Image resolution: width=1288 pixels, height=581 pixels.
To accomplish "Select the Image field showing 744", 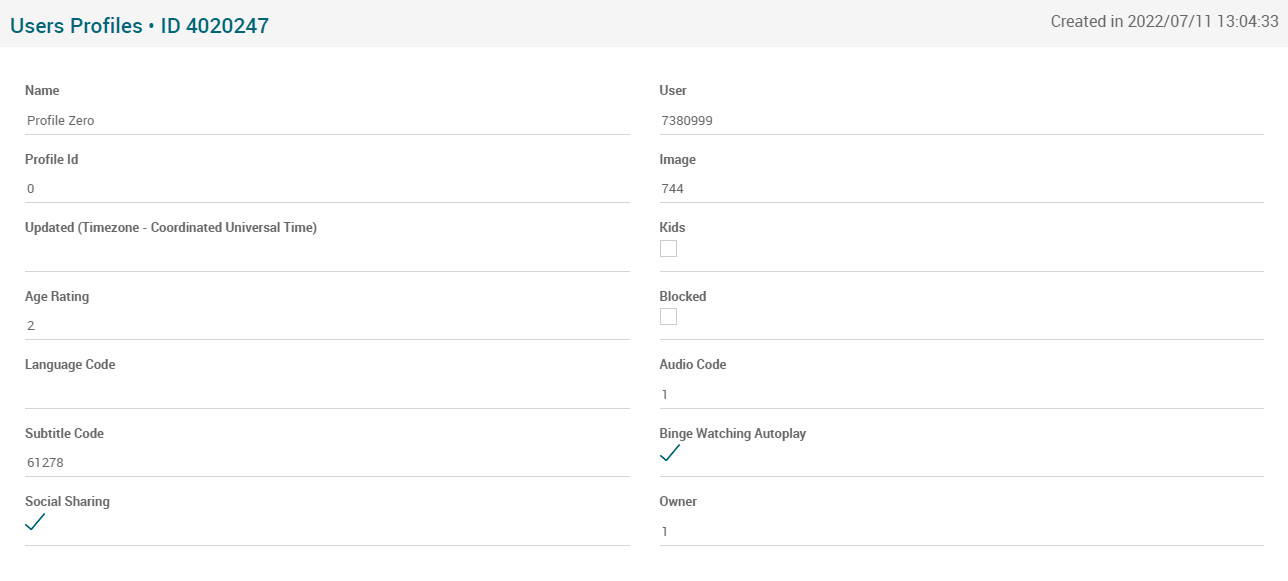I will (961, 189).
